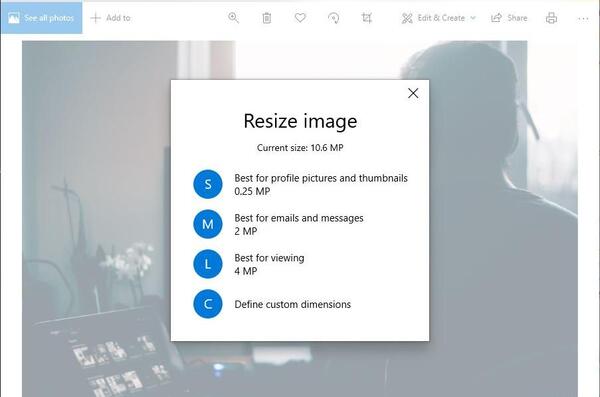Click the "Resize image" heading
This screenshot has width=600, height=397.
pyautogui.click(x=300, y=121)
